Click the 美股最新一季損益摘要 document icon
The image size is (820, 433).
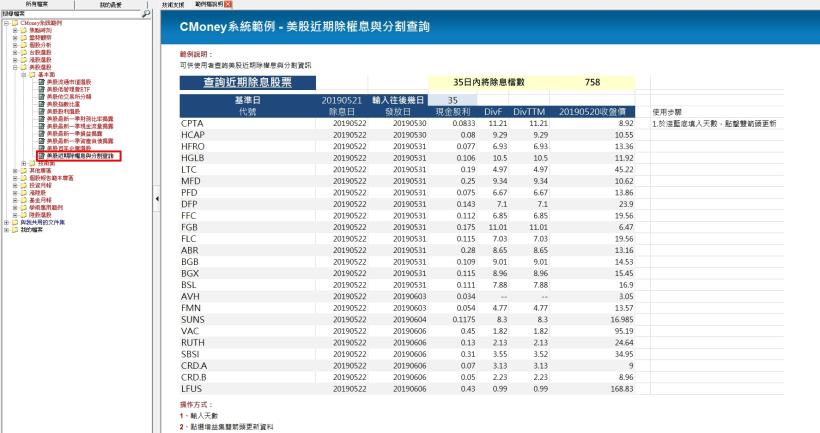42,133
